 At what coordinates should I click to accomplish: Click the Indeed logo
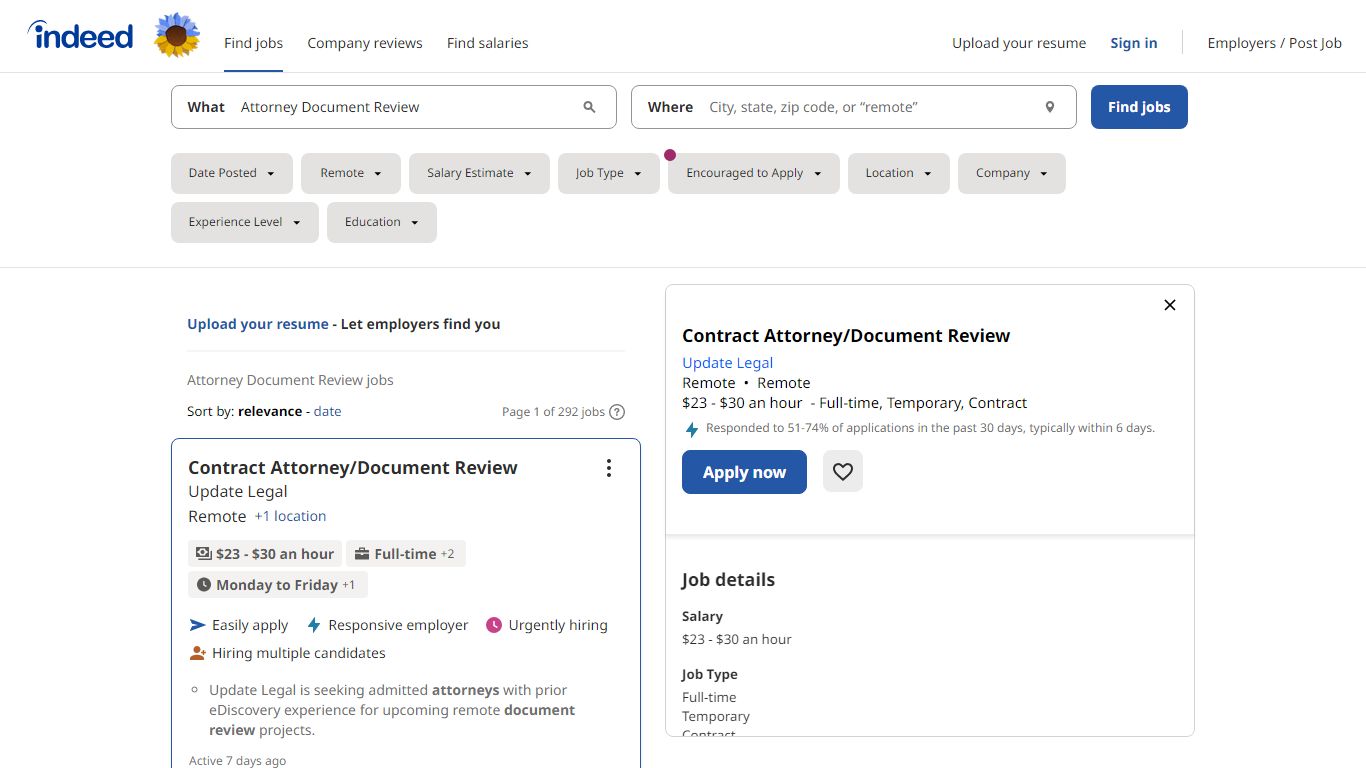[x=80, y=36]
